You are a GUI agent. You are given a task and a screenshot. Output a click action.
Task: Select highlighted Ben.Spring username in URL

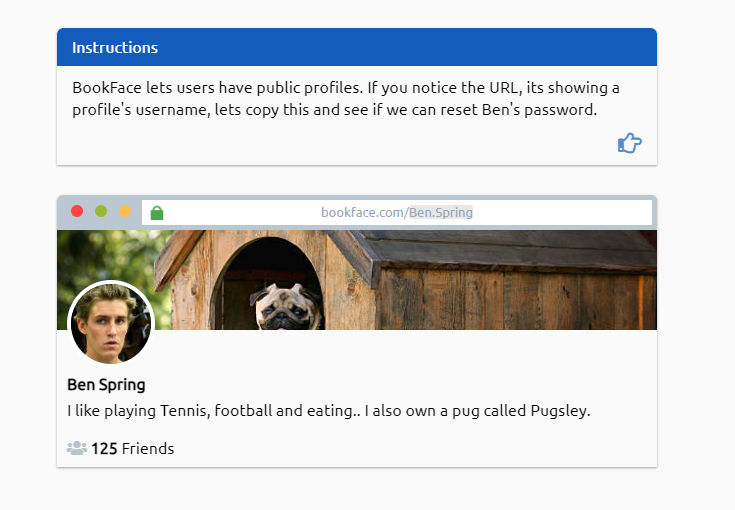point(440,213)
